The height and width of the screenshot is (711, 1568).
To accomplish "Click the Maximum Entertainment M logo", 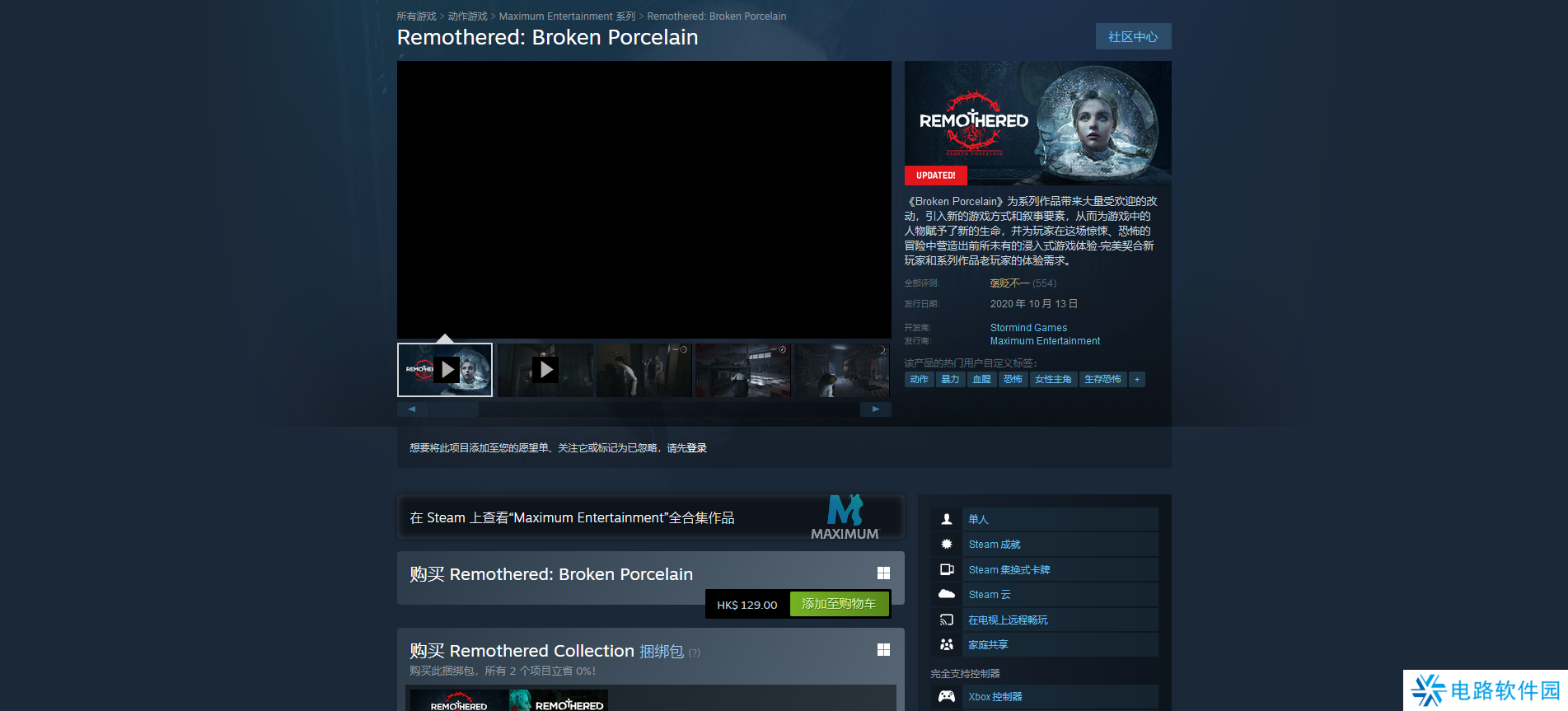I will pos(845,517).
